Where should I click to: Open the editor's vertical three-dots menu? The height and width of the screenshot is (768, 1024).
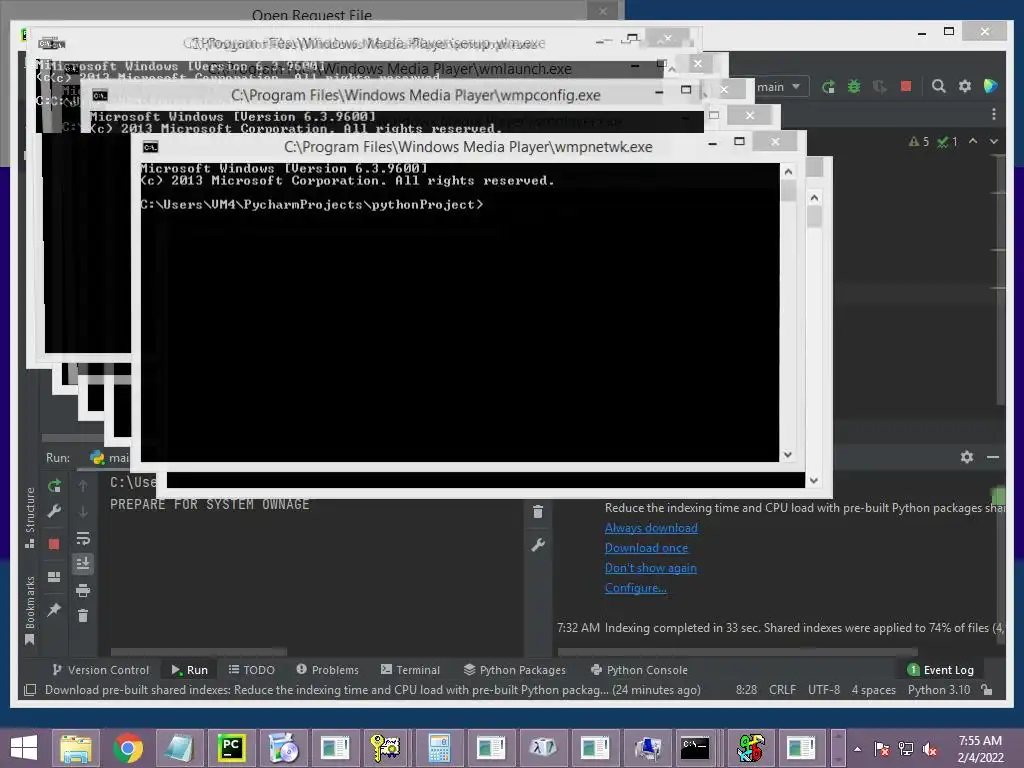(x=993, y=114)
